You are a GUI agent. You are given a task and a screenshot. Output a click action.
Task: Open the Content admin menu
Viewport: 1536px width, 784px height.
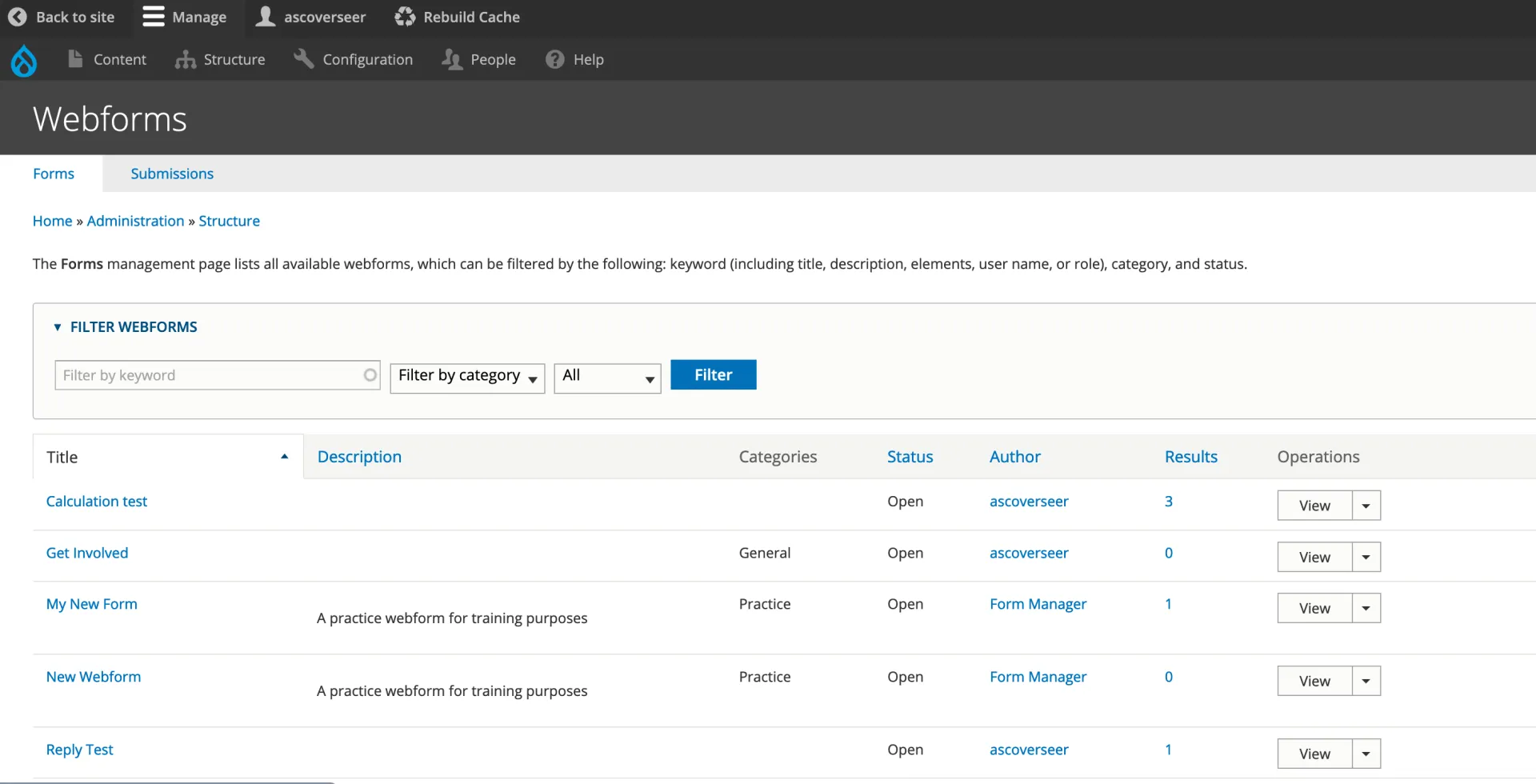tap(107, 59)
